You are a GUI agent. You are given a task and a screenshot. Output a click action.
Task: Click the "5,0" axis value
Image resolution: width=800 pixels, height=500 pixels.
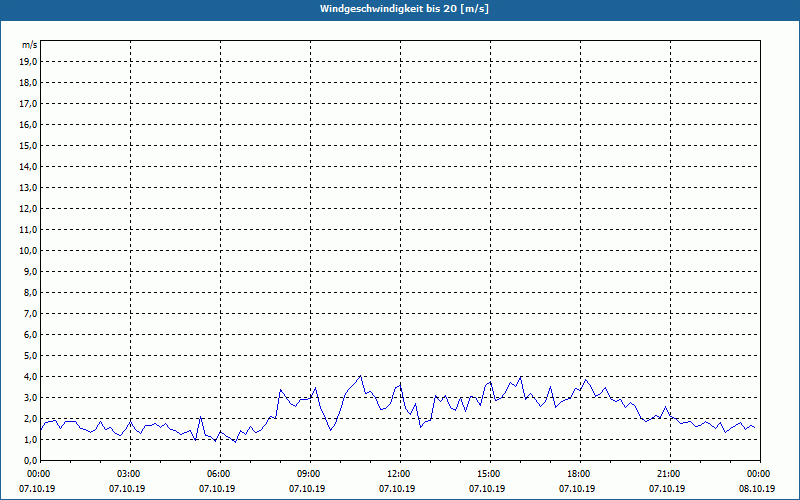[31, 356]
